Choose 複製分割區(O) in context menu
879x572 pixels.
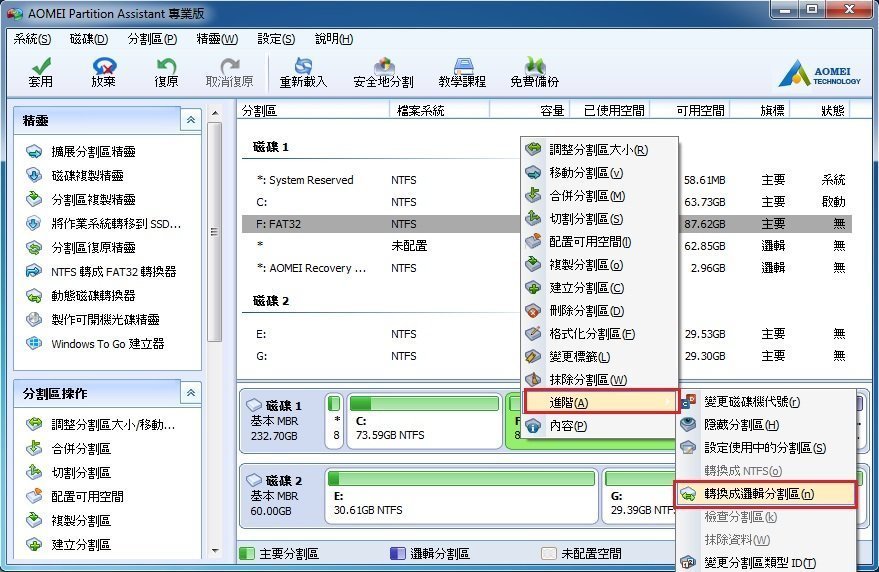(599, 265)
